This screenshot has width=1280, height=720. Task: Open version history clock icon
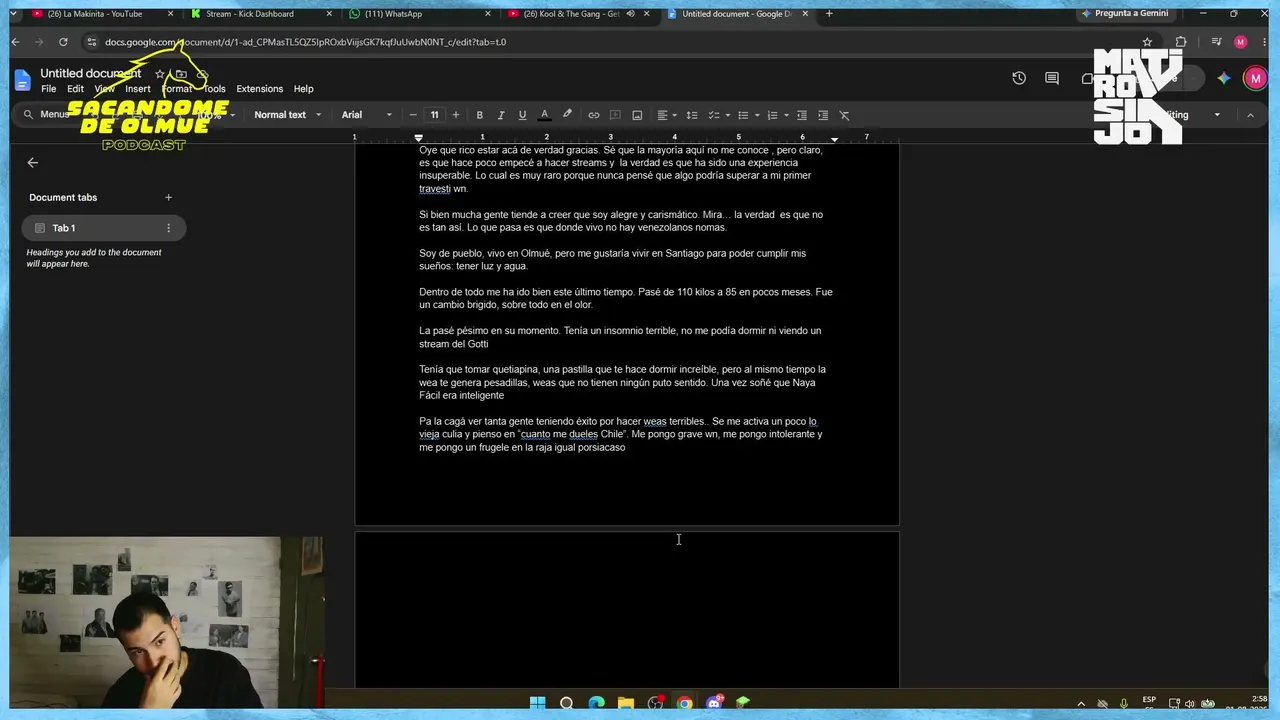pos(1019,78)
